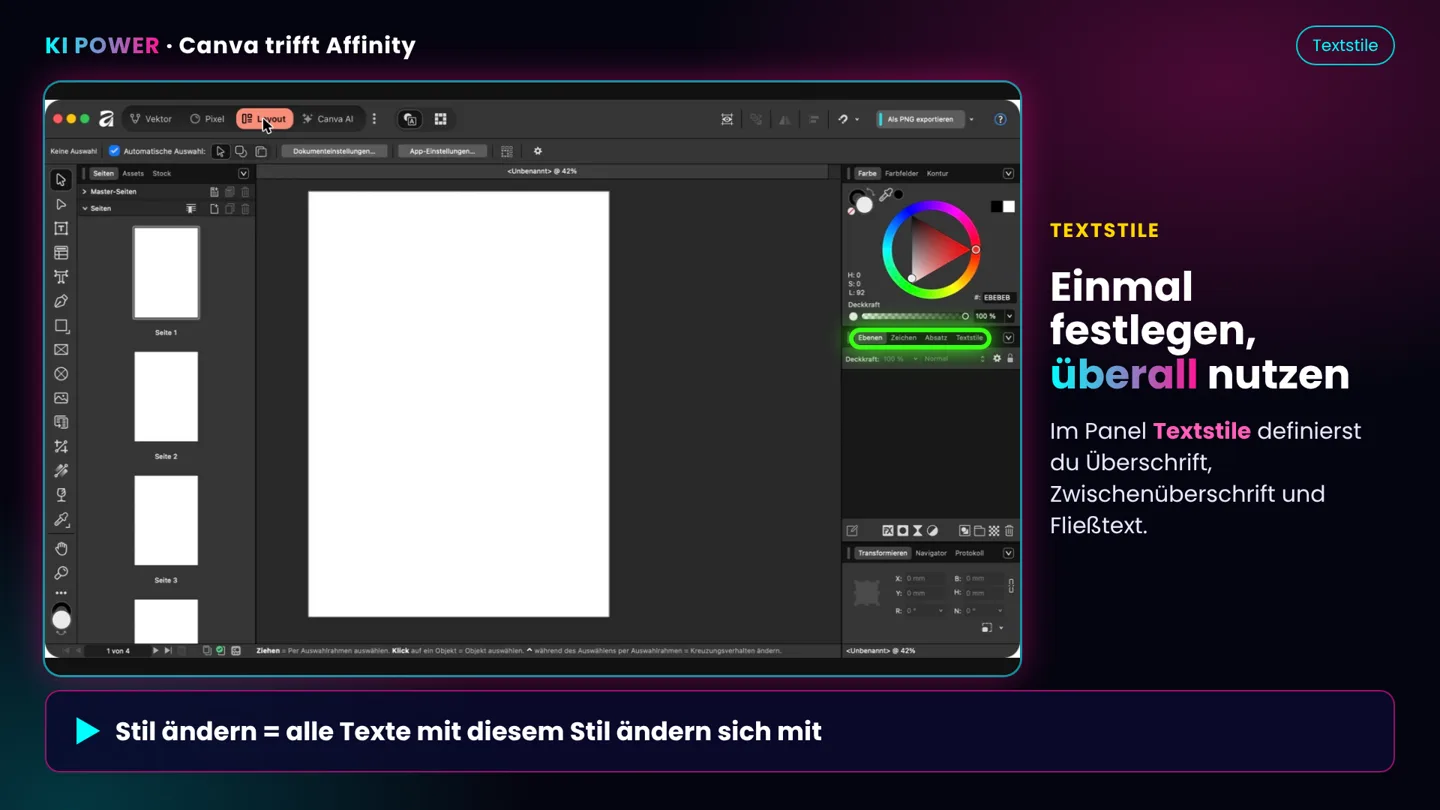Click the Textstile pill at top right
The width and height of the screenshot is (1440, 810).
(x=1345, y=45)
